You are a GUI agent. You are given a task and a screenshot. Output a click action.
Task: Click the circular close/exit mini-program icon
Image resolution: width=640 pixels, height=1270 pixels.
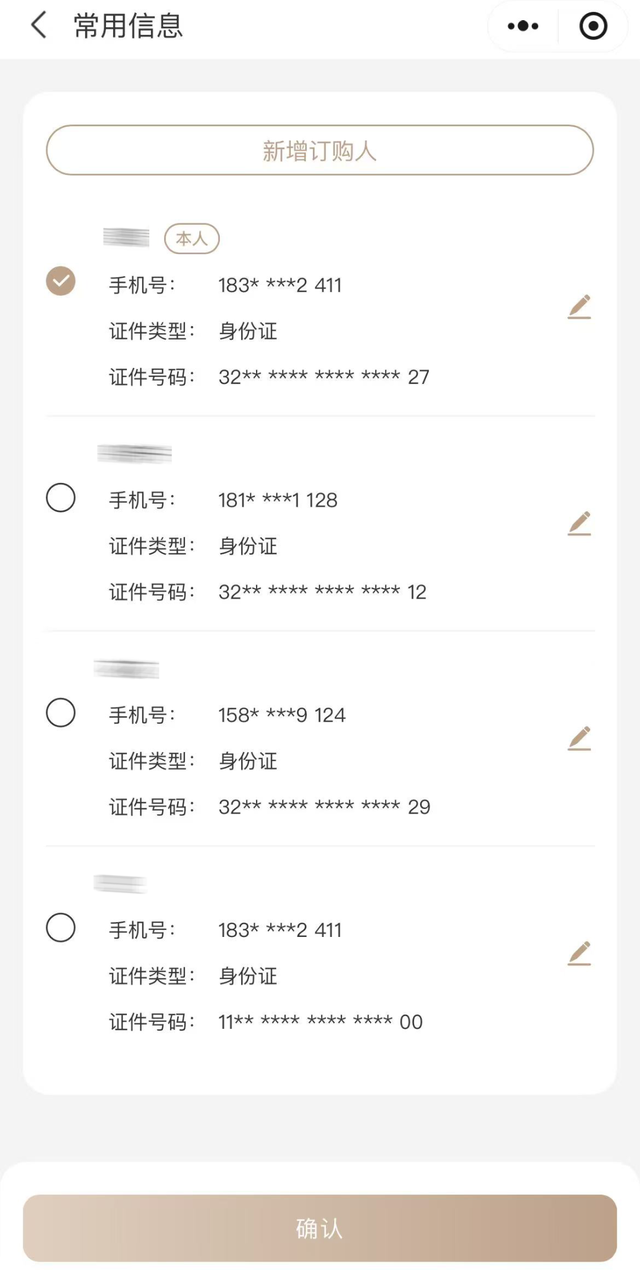tap(593, 26)
